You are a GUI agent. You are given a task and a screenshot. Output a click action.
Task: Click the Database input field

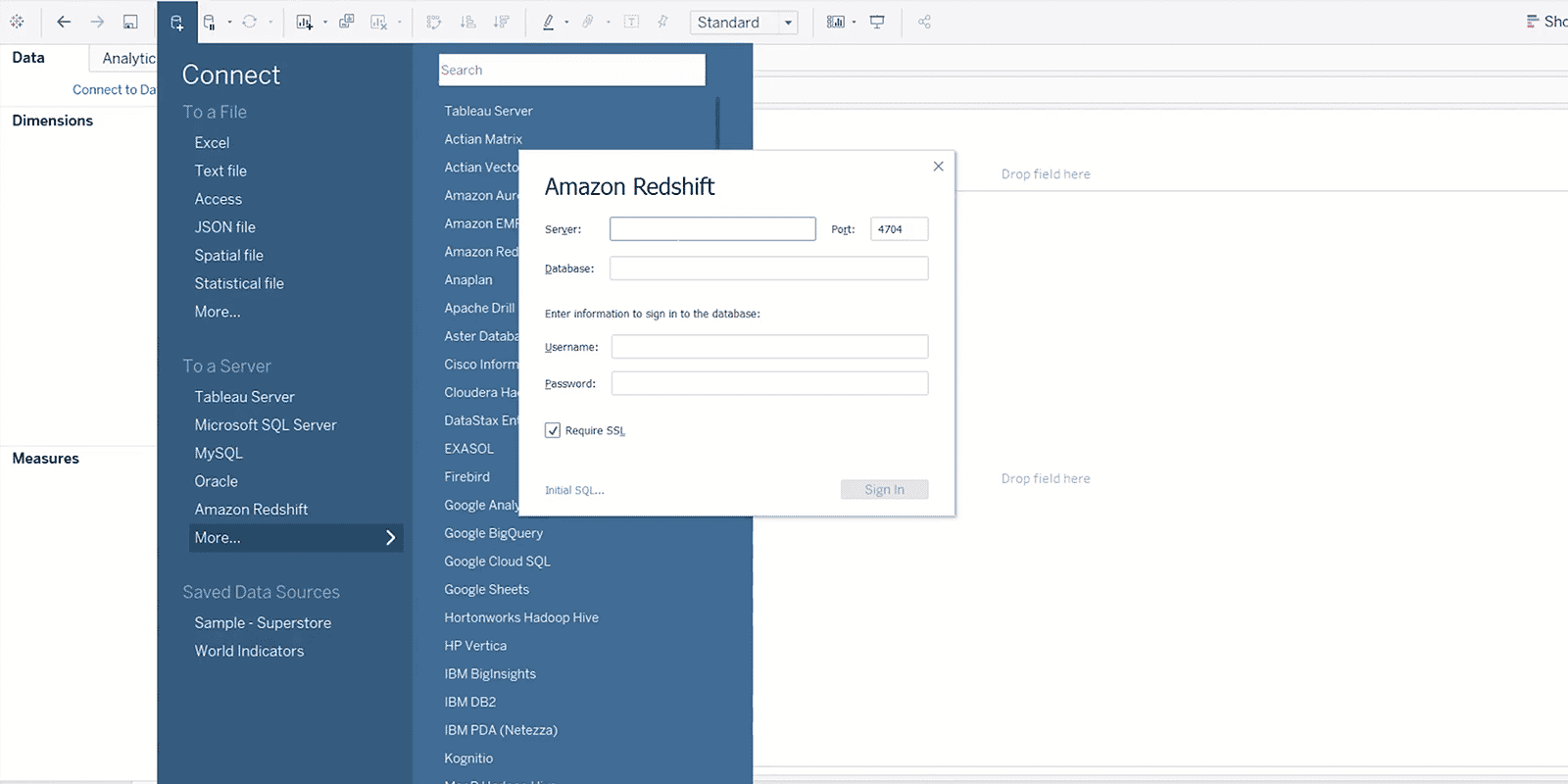768,268
